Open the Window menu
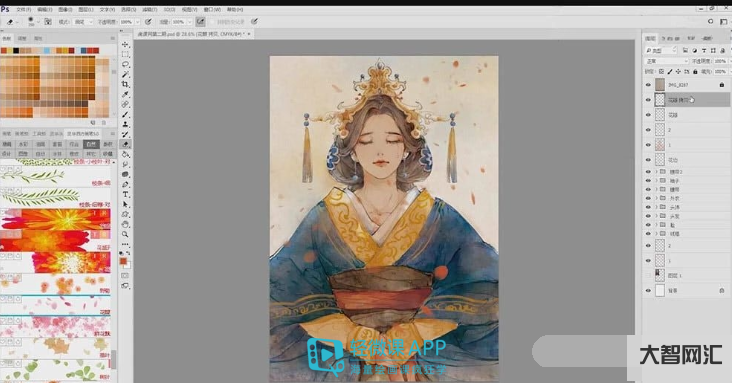The width and height of the screenshot is (732, 383). tap(212, 9)
